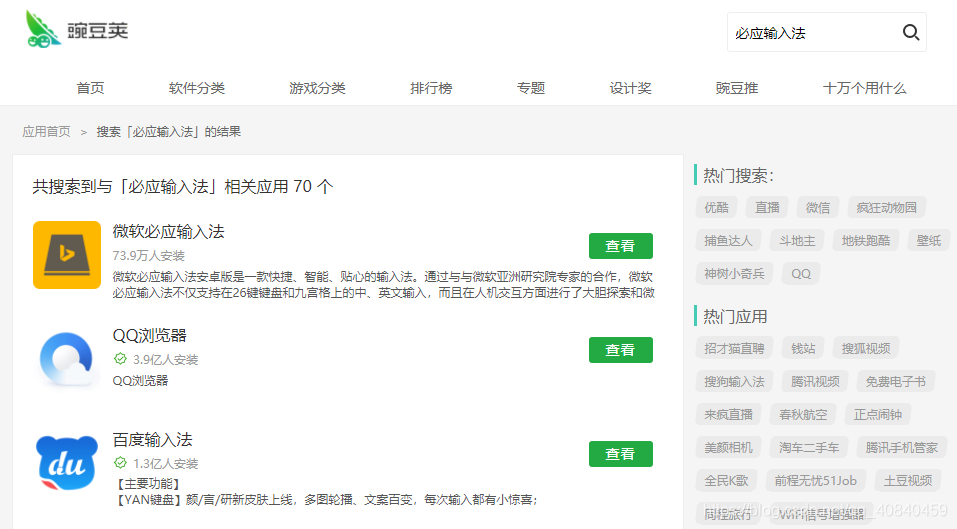This screenshot has height=529, width=957.
Task: Go to 首页 navigation tab
Action: coord(90,88)
